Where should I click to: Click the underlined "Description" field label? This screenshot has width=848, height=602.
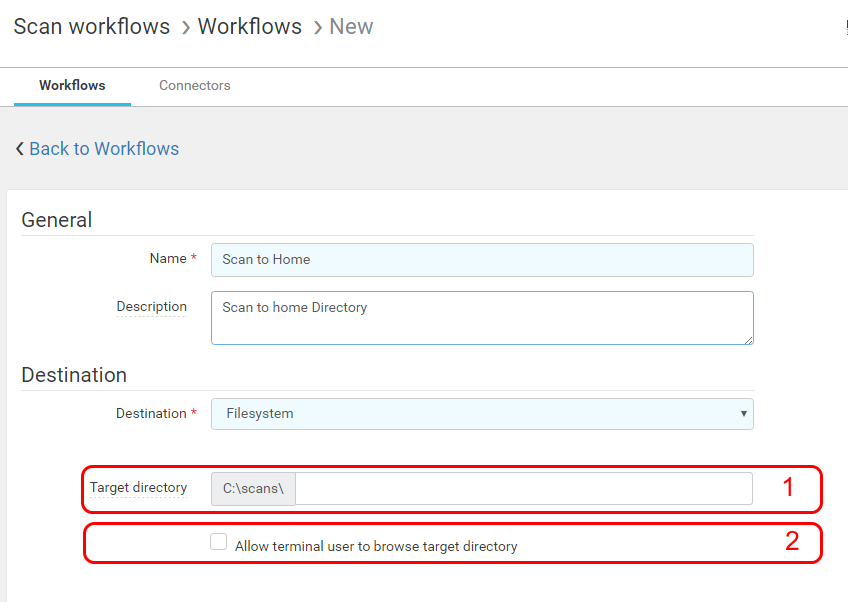(151, 307)
